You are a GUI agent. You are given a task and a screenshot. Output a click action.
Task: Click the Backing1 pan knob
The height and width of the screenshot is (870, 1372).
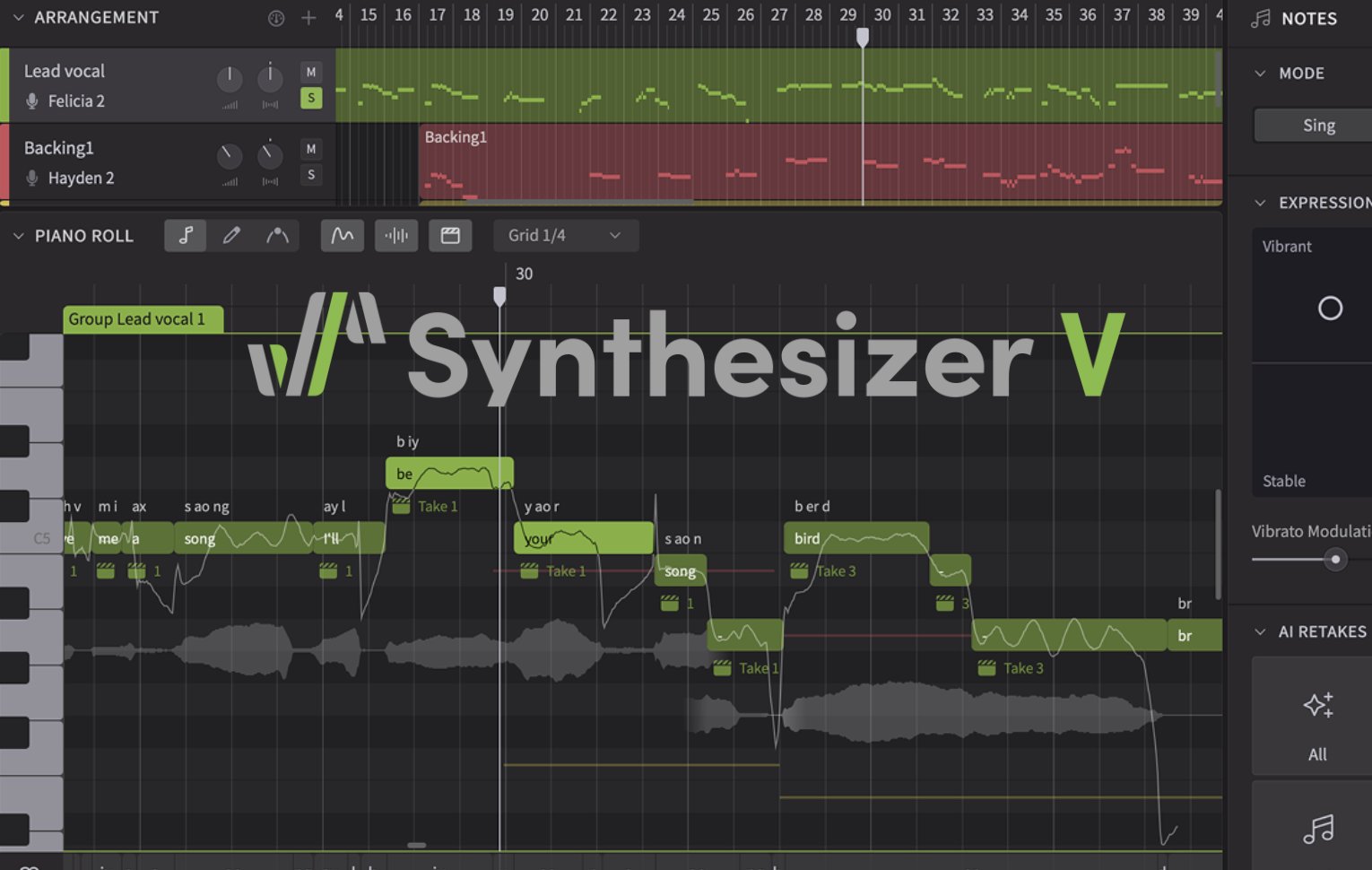click(x=270, y=156)
